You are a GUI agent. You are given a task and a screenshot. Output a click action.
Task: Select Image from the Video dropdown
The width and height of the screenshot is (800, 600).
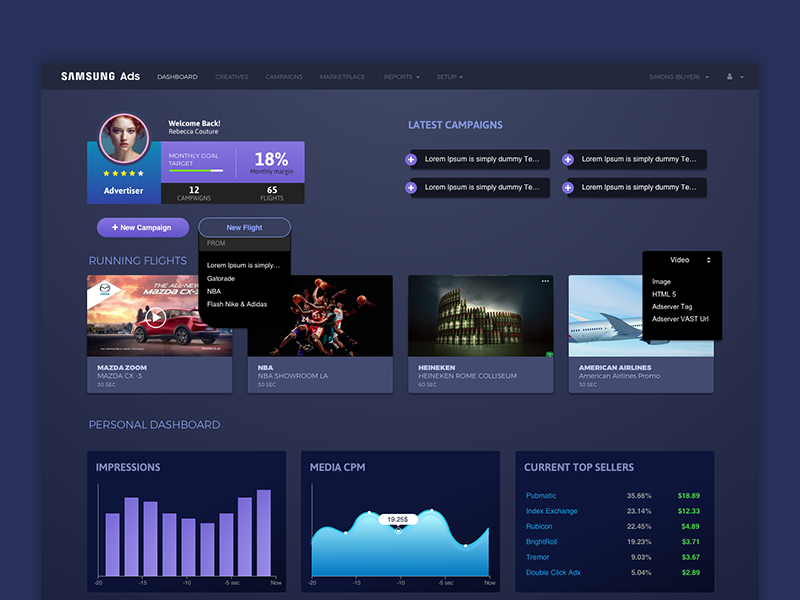pos(661,282)
